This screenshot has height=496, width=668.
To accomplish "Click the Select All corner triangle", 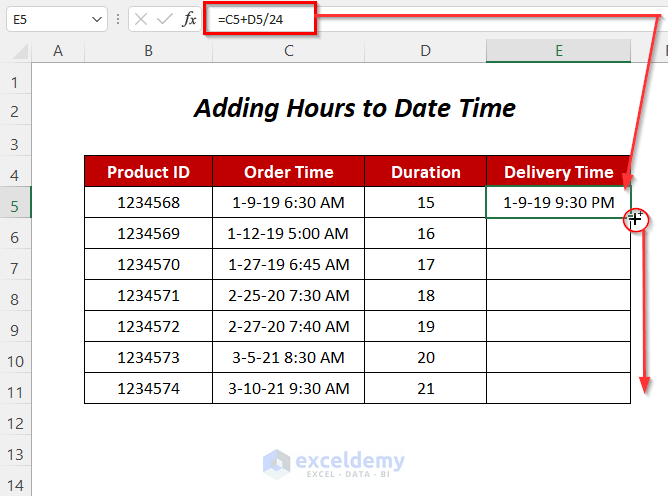I will (x=20, y=52).
